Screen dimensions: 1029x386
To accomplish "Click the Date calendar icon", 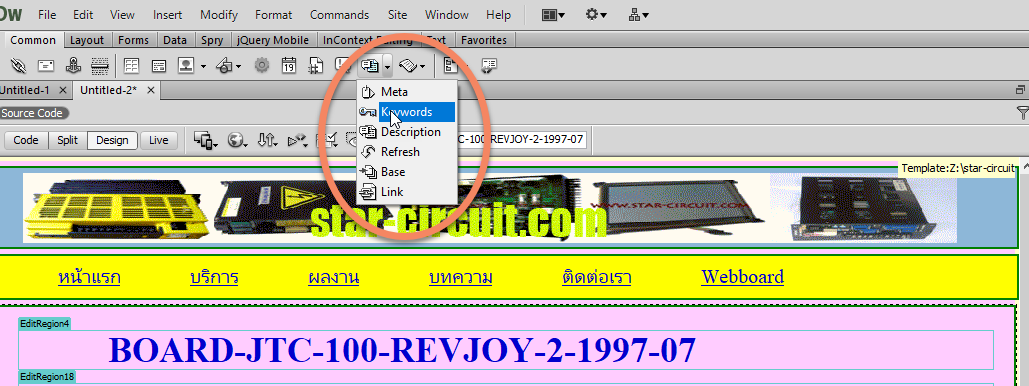I will point(289,65).
